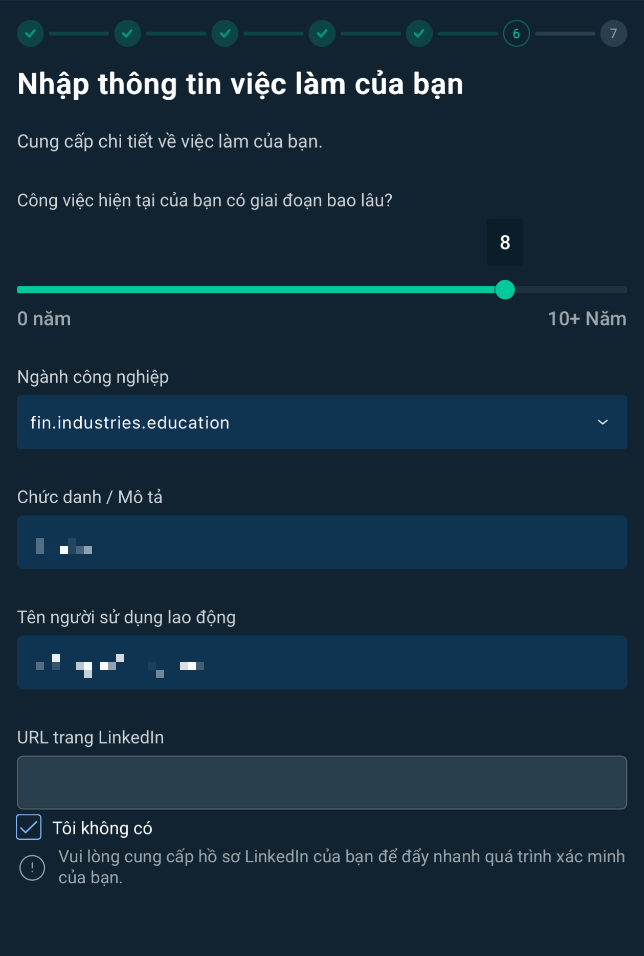644x956 pixels.
Task: Click the fifth completed step checkmark
Action: 419,33
